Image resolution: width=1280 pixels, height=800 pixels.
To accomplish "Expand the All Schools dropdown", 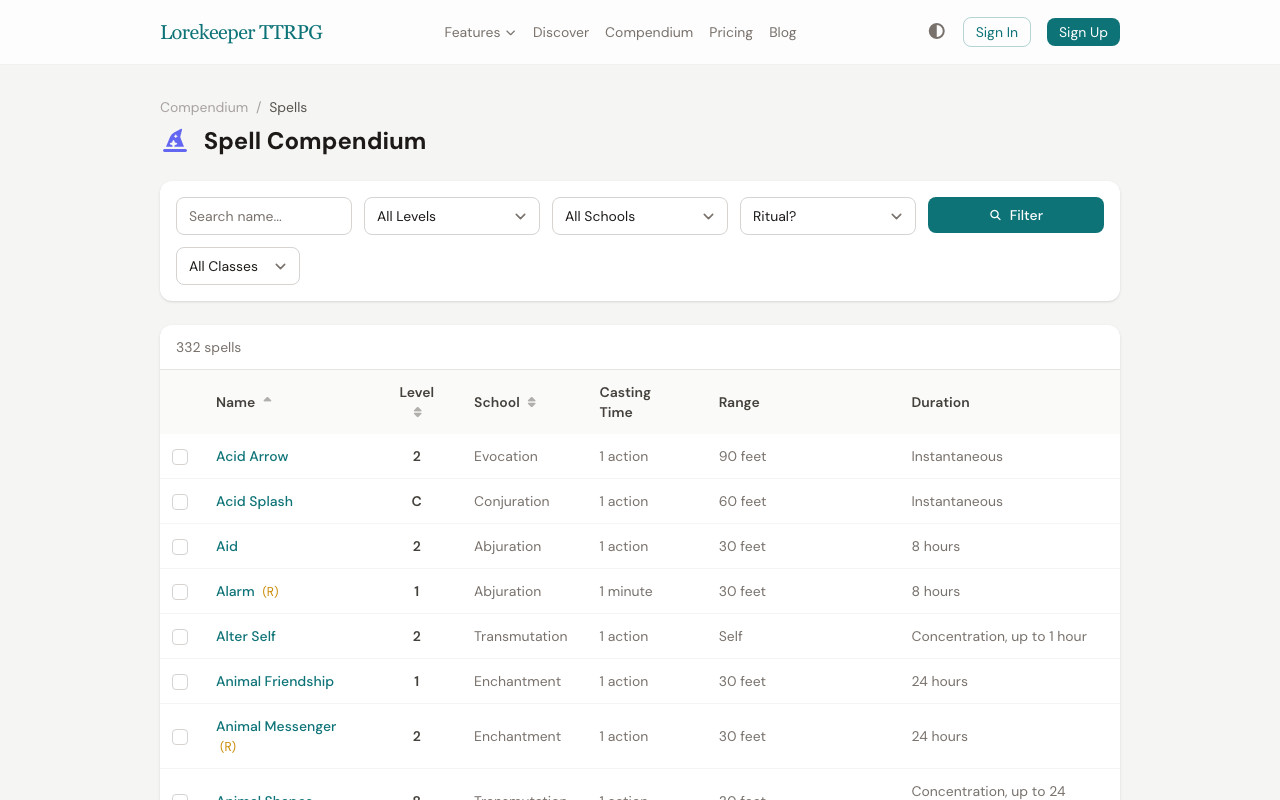I will 639,216.
